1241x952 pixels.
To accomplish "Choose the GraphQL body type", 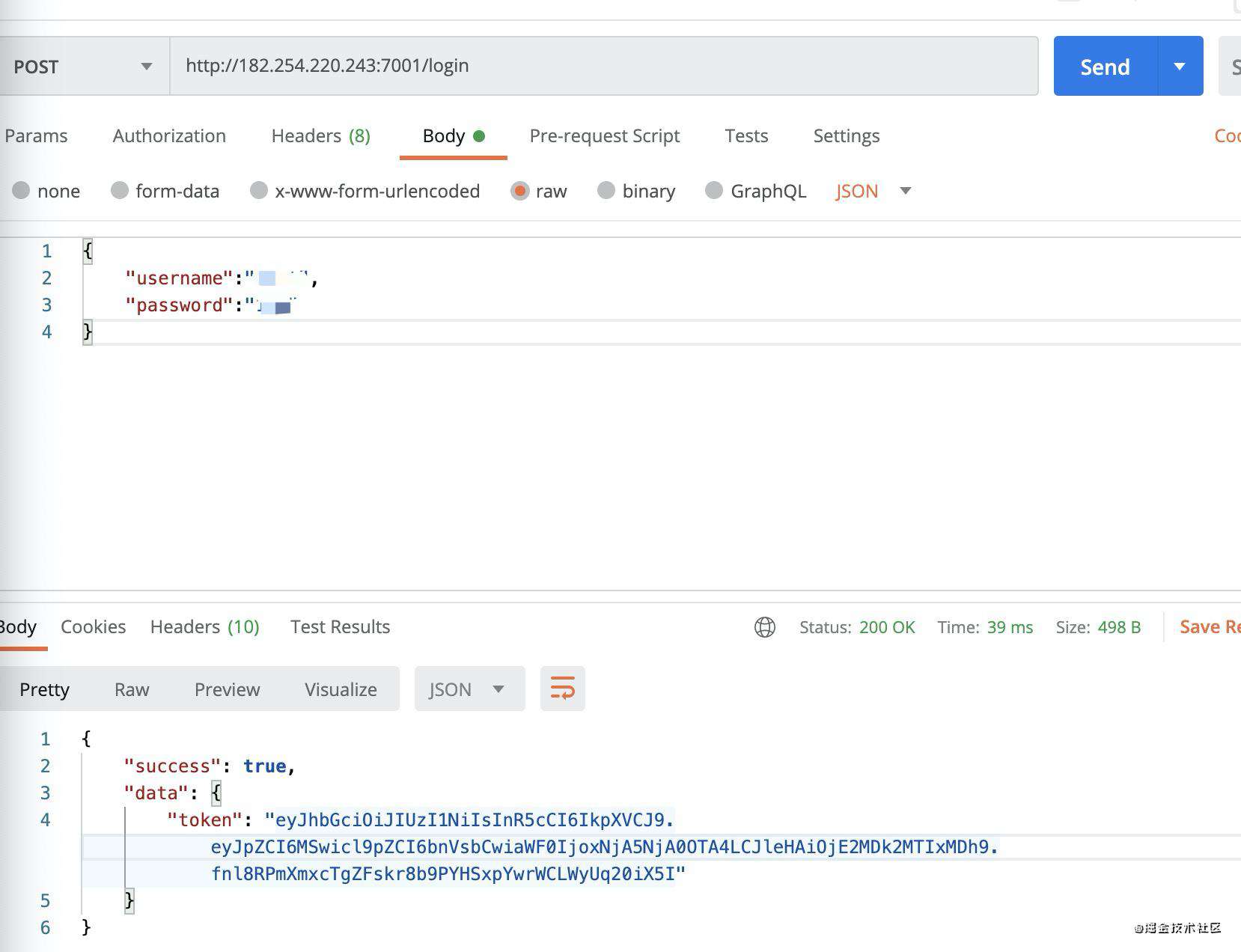I will point(756,191).
